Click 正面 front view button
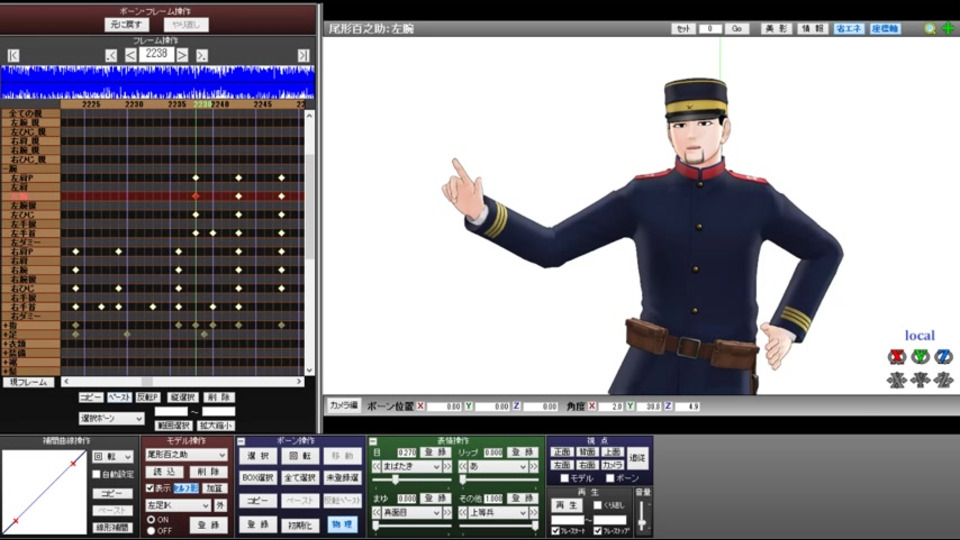This screenshot has width=960, height=540. [561, 452]
